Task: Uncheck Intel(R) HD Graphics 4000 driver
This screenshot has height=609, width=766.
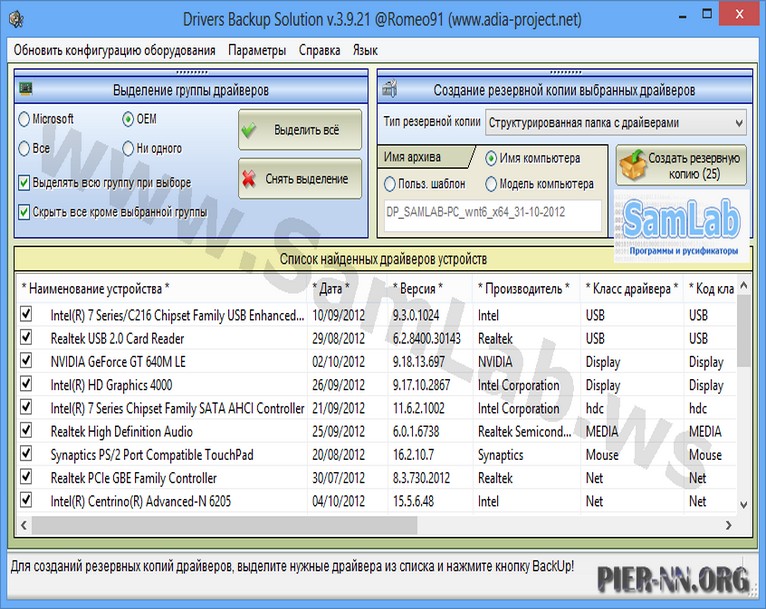Action: tap(26, 384)
